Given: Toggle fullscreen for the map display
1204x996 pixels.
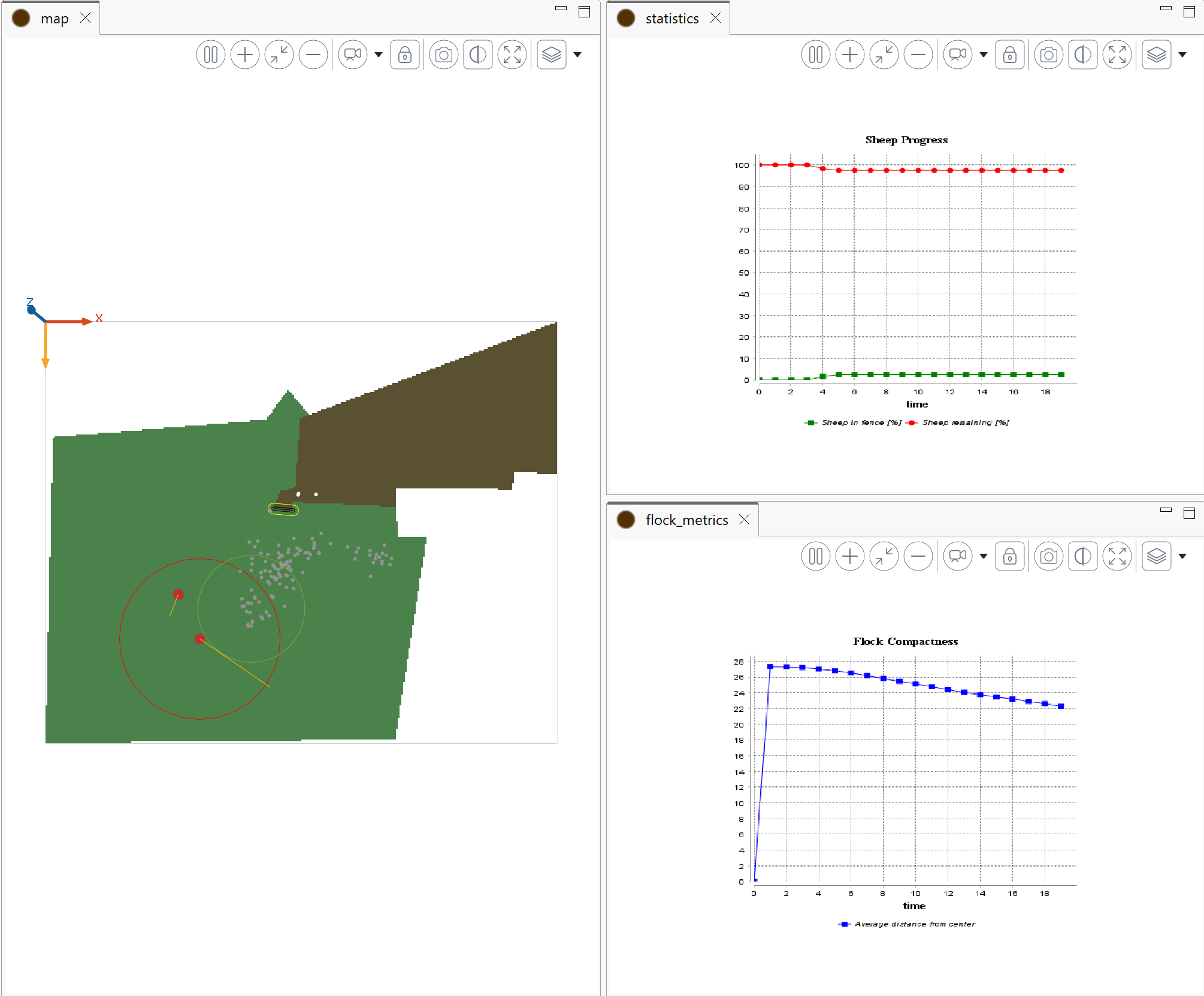Looking at the screenshot, I should click(512, 55).
